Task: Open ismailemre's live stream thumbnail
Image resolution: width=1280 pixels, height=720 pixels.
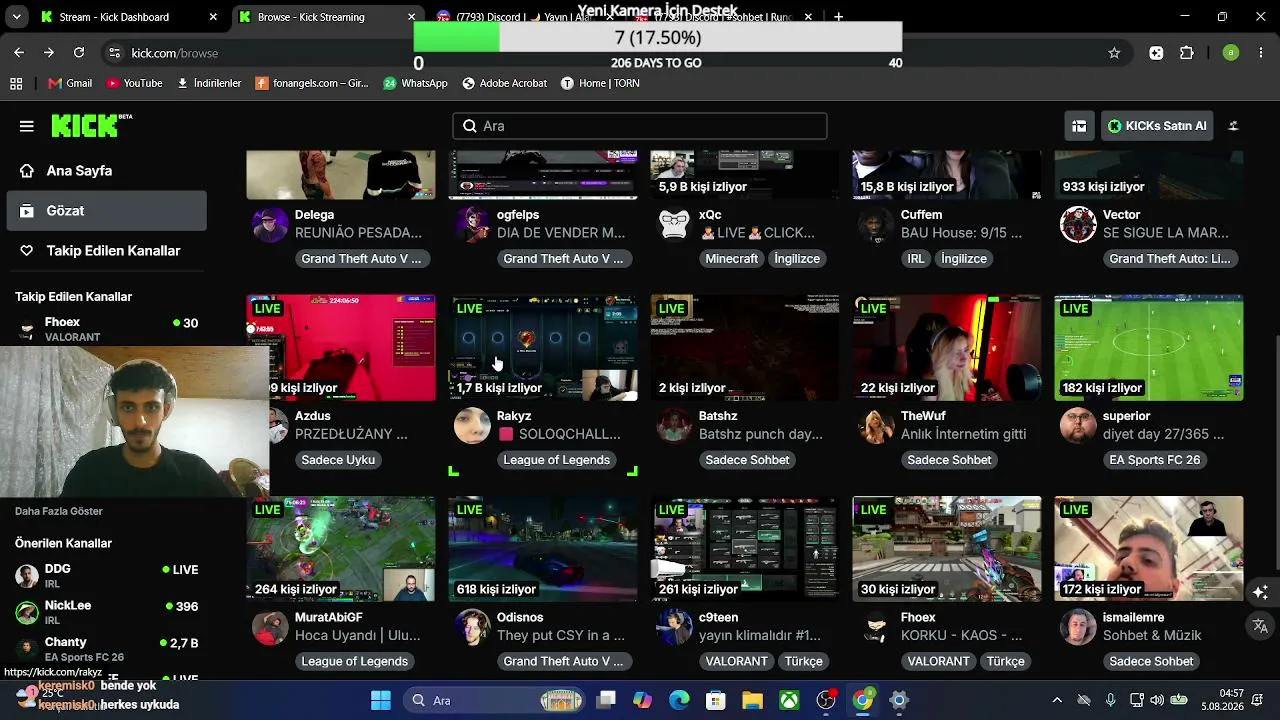Action: click(x=1149, y=549)
